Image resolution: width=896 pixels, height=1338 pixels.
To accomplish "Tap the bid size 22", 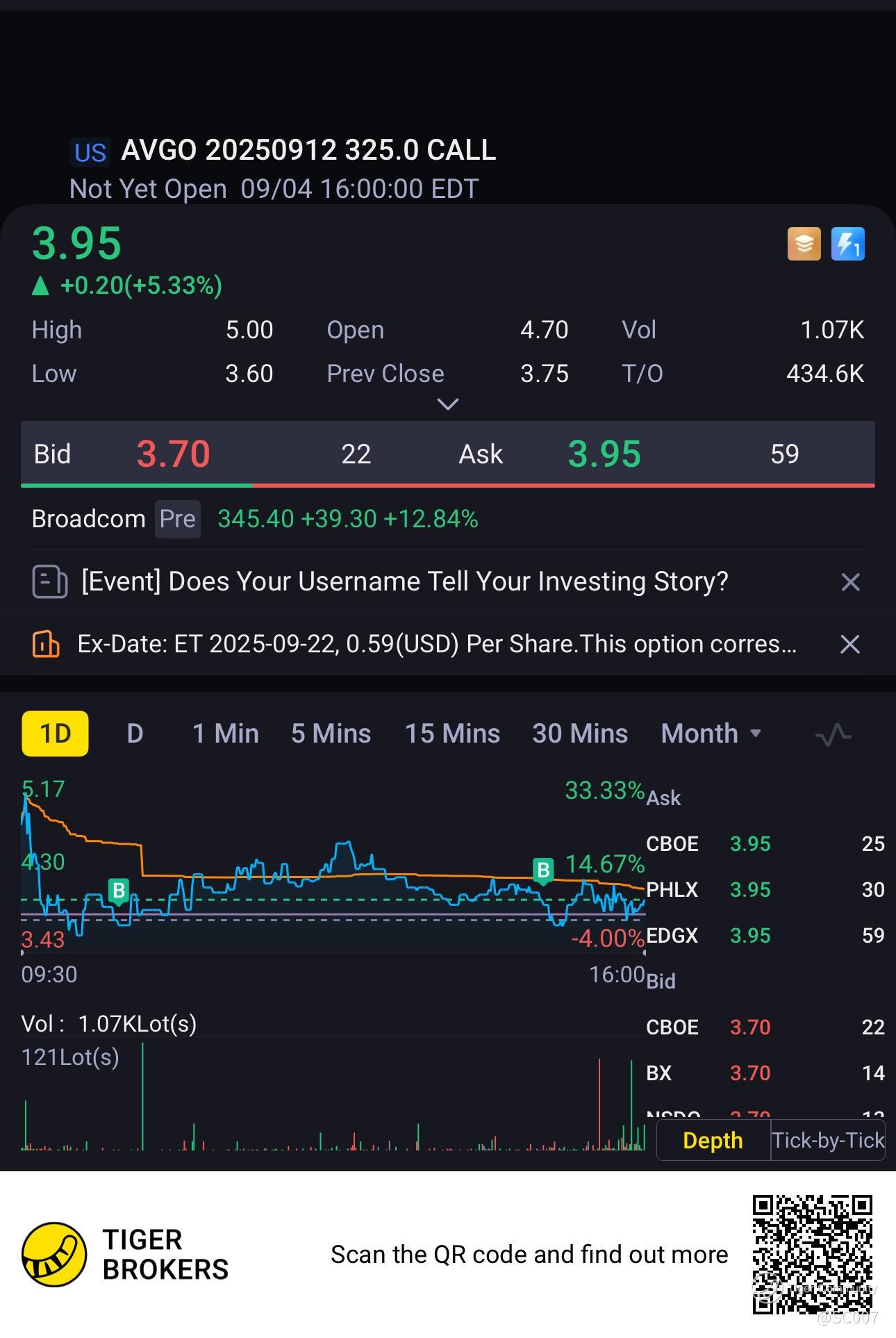I will (356, 454).
